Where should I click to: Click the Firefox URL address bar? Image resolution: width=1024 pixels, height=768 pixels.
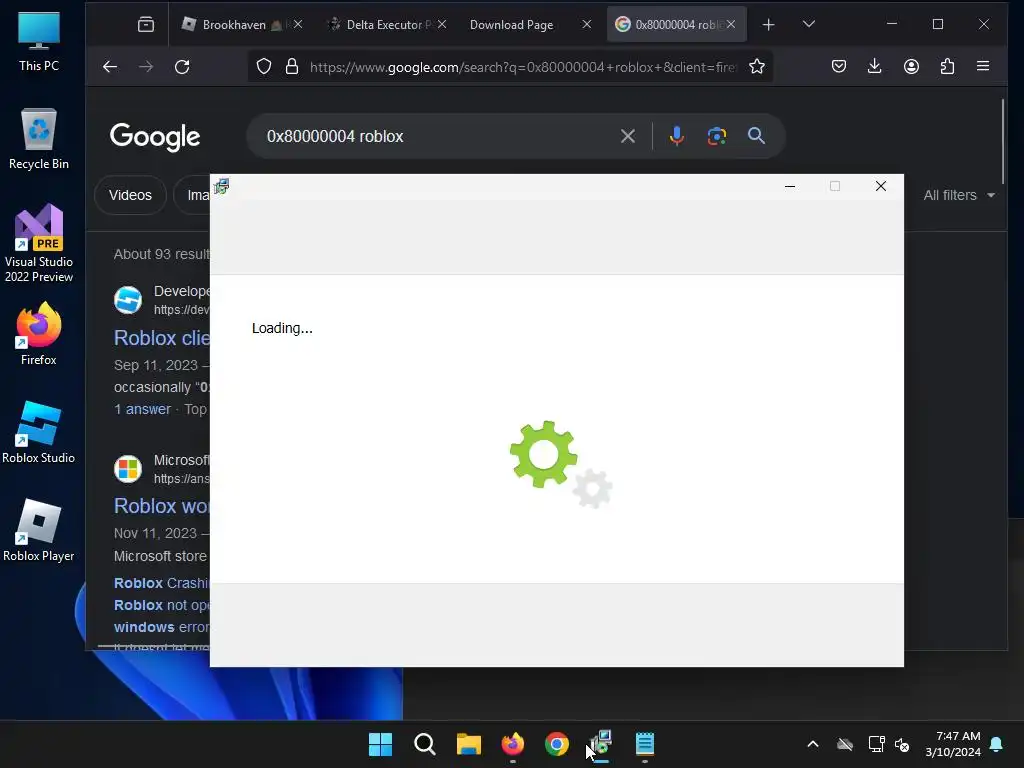point(522,67)
